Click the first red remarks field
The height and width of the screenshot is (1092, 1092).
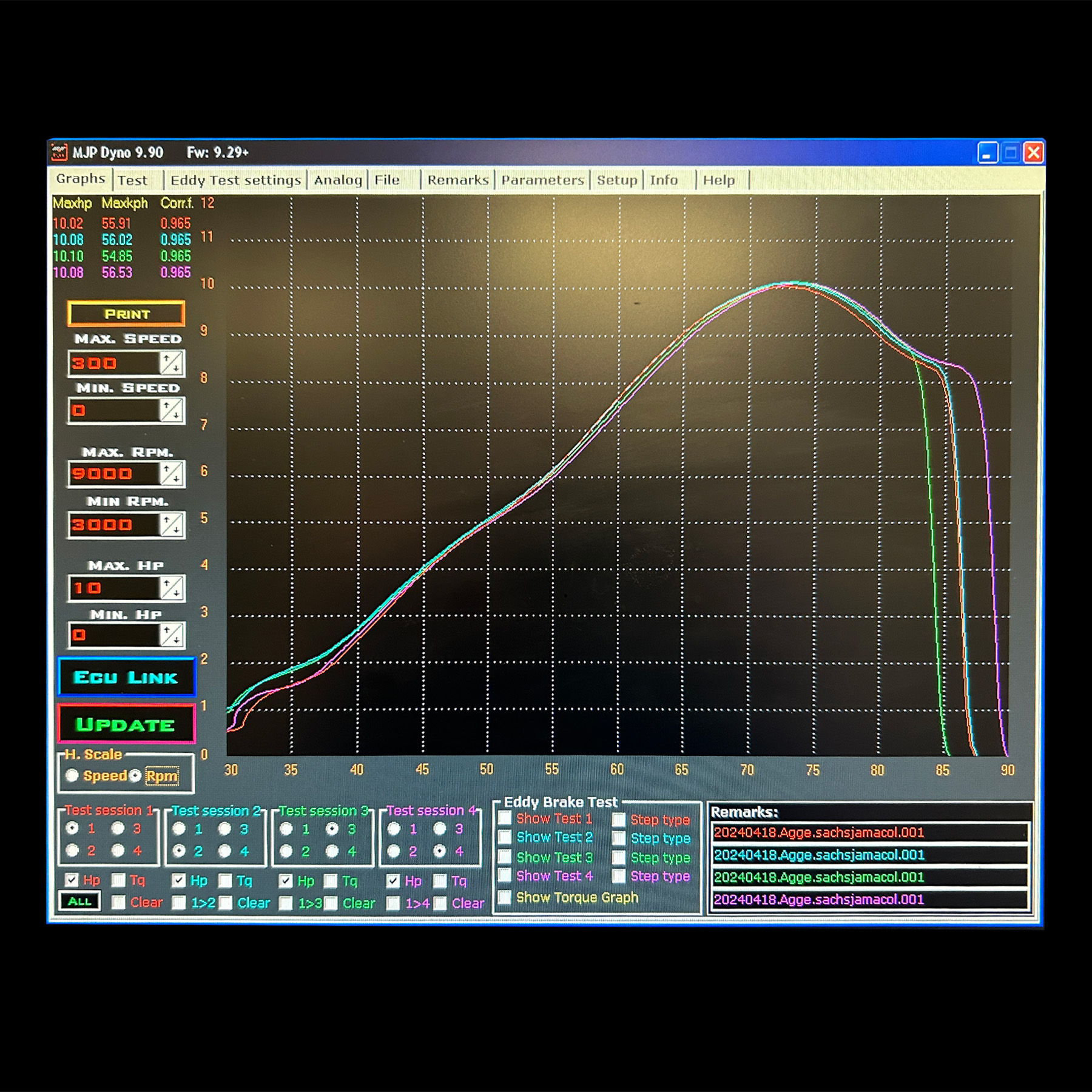(869, 832)
